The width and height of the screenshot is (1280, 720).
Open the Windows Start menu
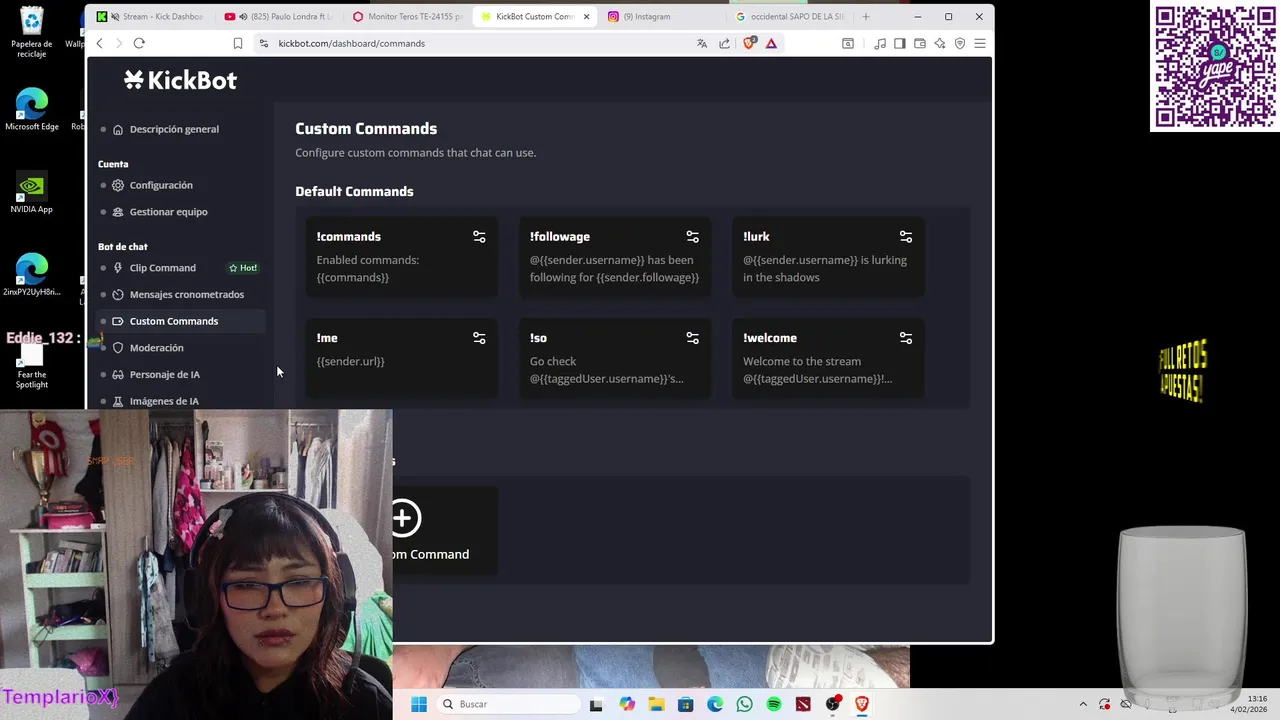418,704
